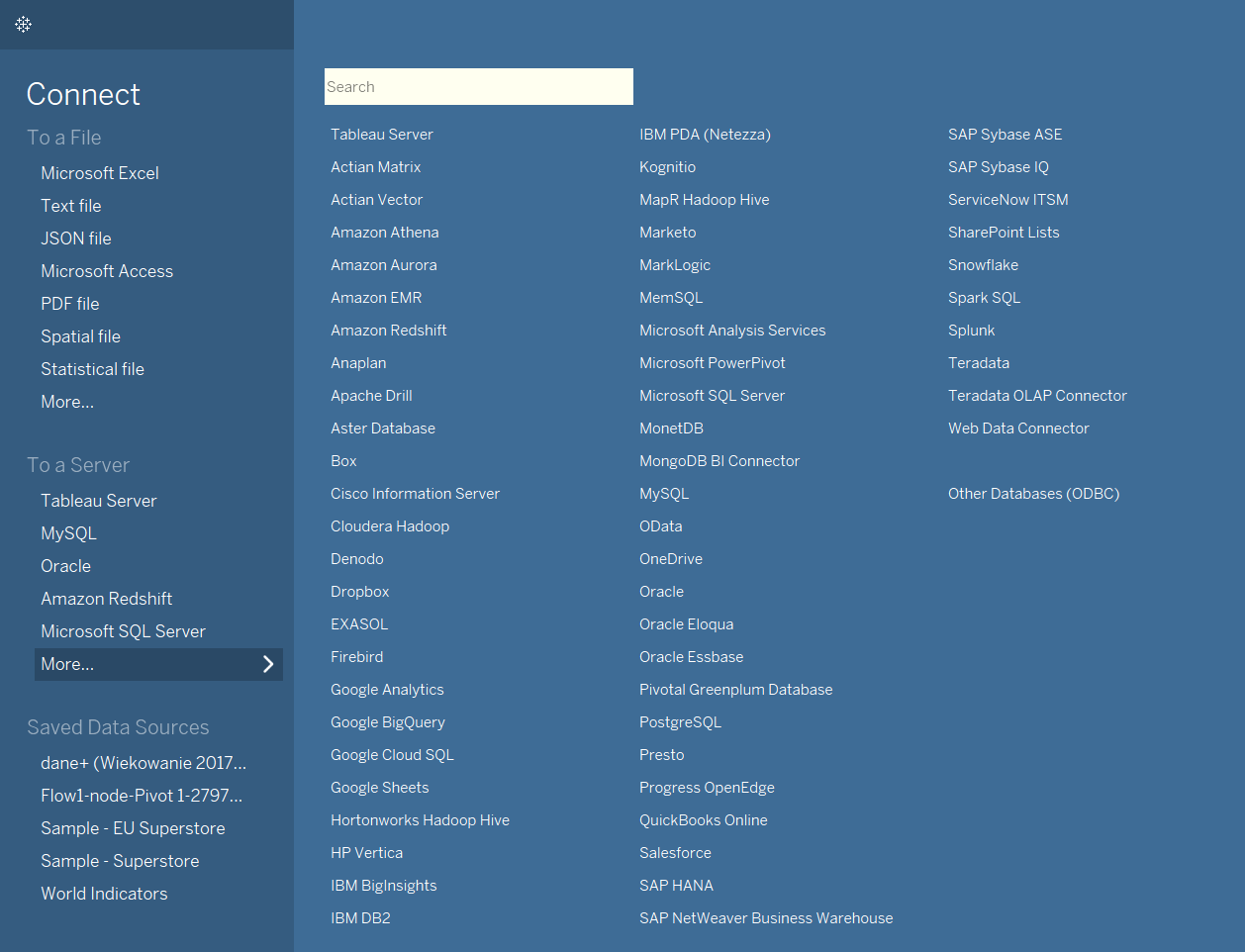The height and width of the screenshot is (952, 1245).
Task: Connect to Amazon Athena
Action: click(x=384, y=233)
